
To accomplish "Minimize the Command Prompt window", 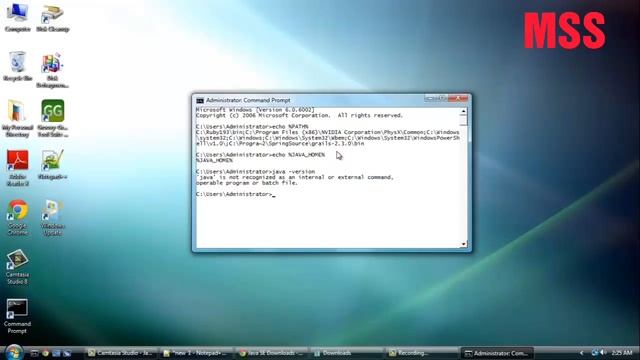I will click(430, 98).
